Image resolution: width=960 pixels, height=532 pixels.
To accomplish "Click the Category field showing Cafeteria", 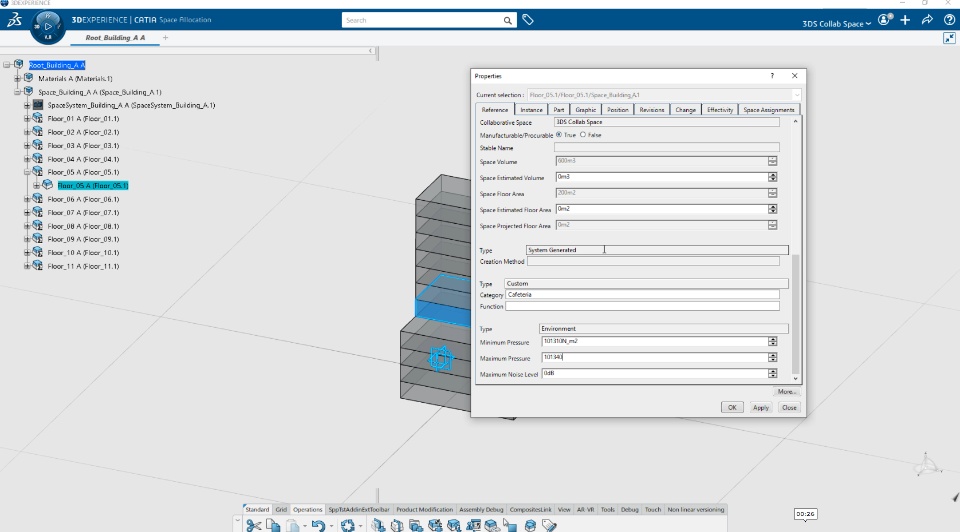I will 642,294.
